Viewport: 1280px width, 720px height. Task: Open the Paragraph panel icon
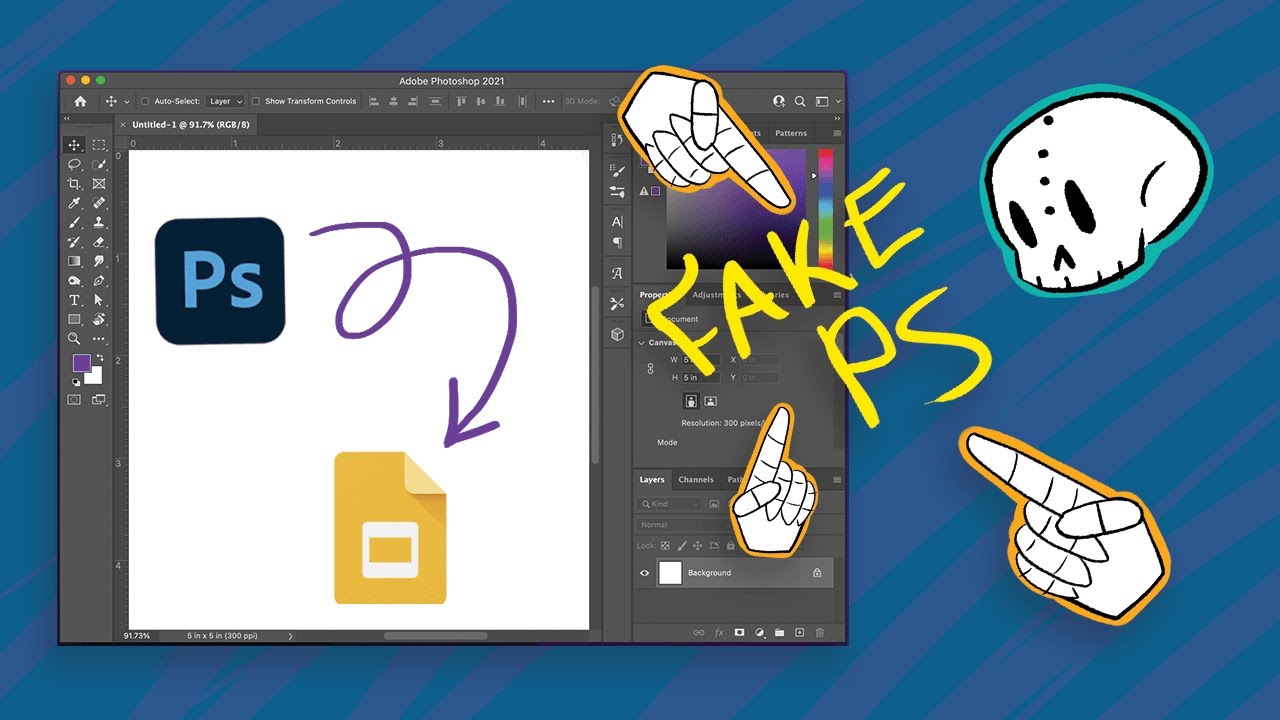pyautogui.click(x=617, y=242)
